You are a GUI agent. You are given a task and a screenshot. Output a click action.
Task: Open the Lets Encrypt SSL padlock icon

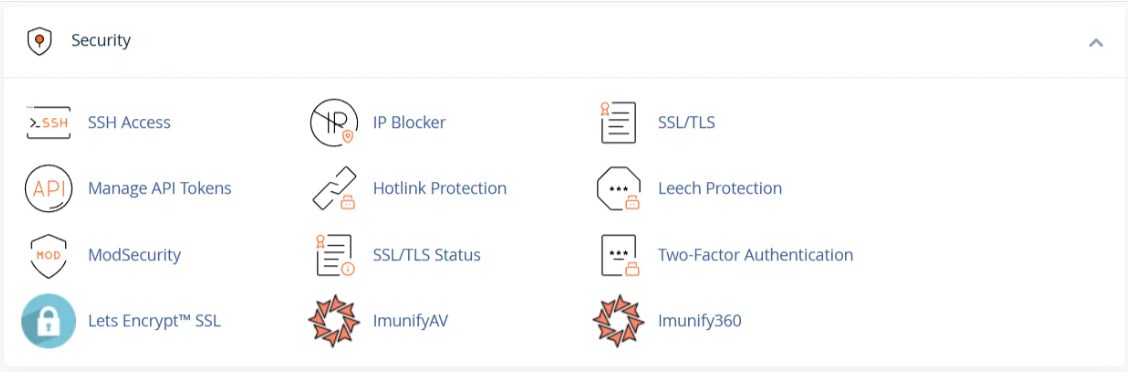point(48,321)
